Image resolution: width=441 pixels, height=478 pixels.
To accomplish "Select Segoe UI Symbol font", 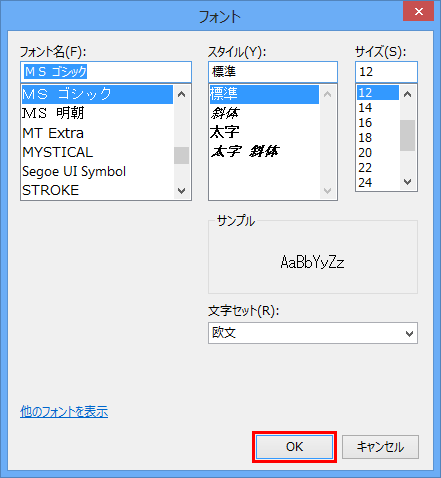I will click(x=97, y=171).
